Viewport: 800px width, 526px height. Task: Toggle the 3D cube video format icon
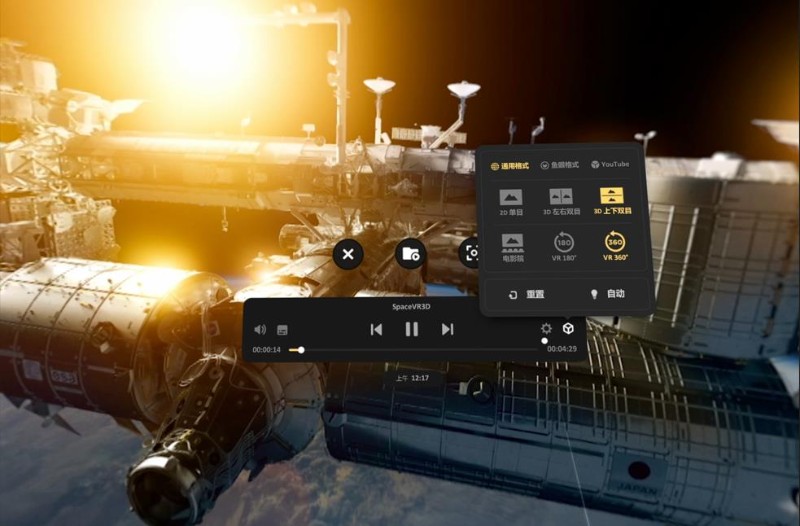[568, 329]
